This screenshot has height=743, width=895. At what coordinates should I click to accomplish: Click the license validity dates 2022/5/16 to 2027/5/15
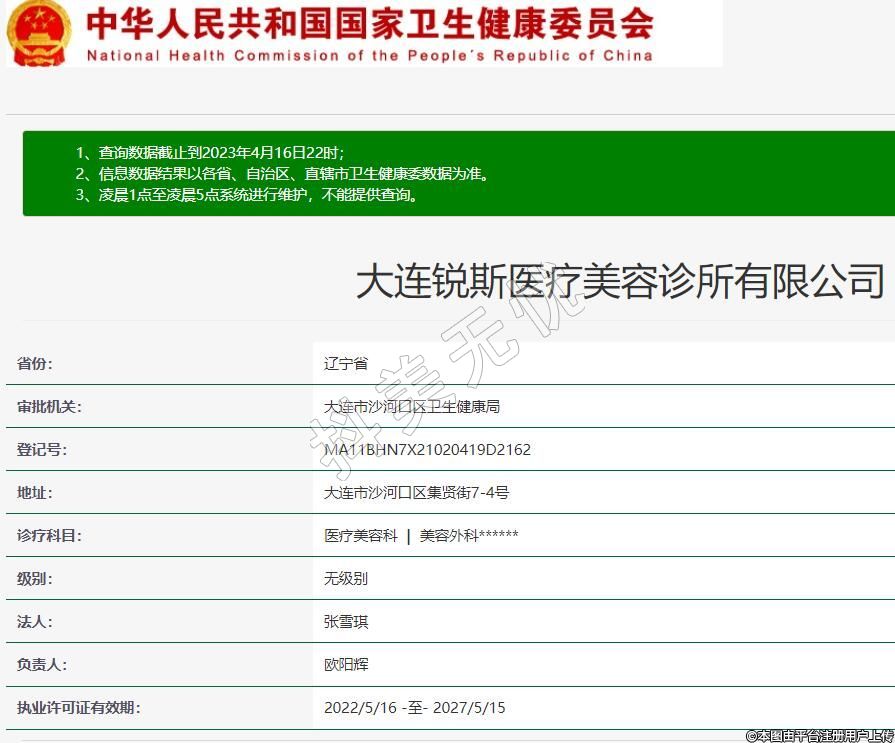click(x=414, y=708)
